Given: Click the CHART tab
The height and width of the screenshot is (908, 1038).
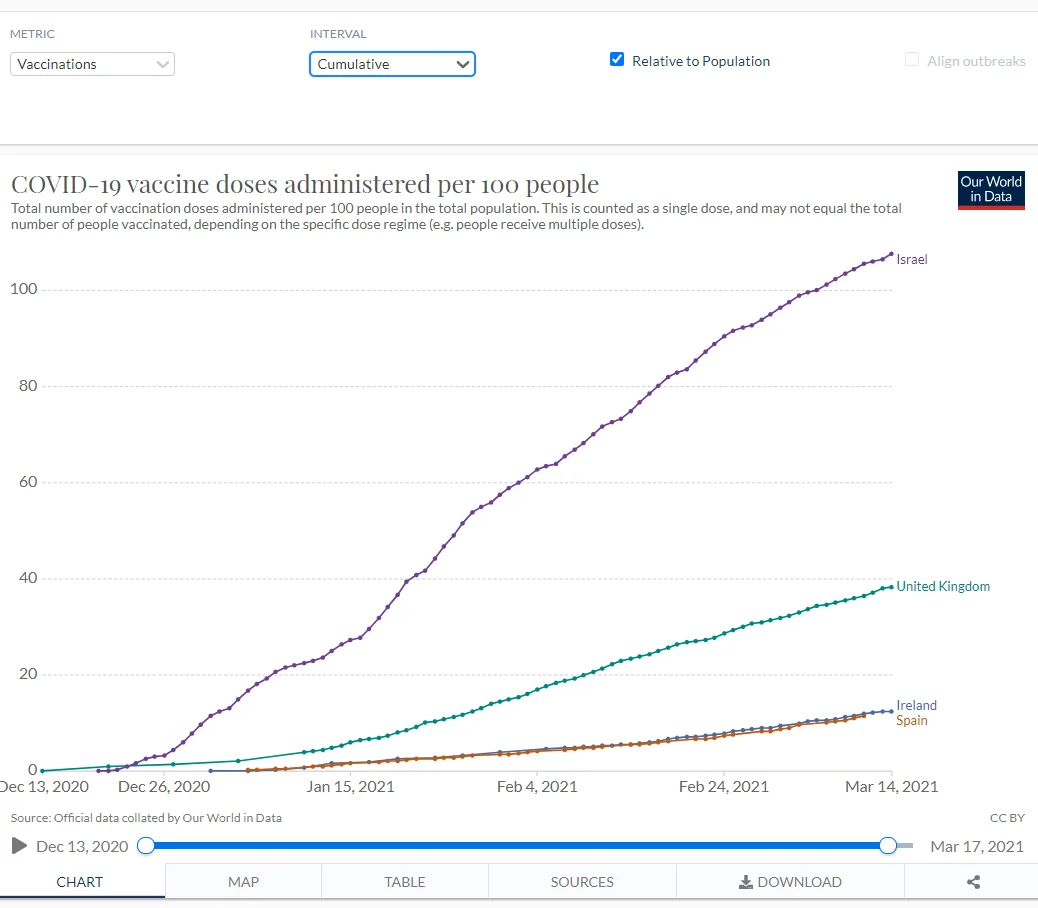Looking at the screenshot, I should (x=80, y=882).
